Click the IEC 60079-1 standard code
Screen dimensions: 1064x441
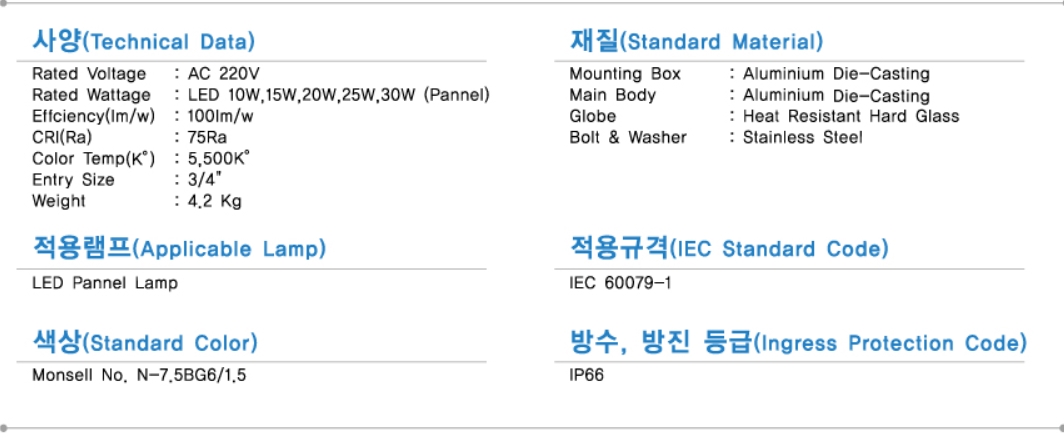(x=621, y=283)
